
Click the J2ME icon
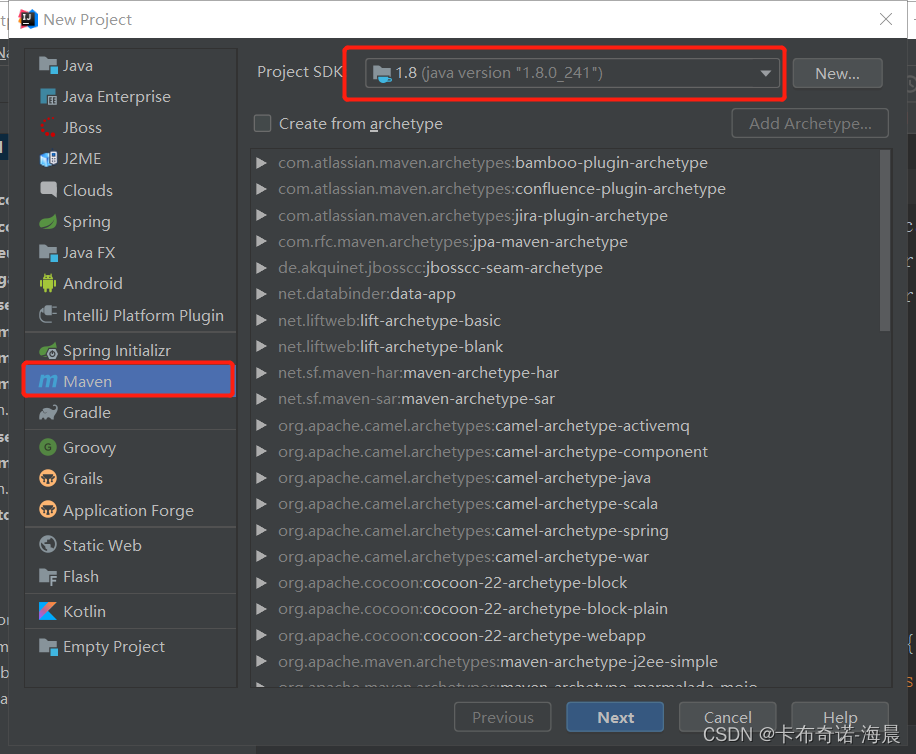click(48, 159)
